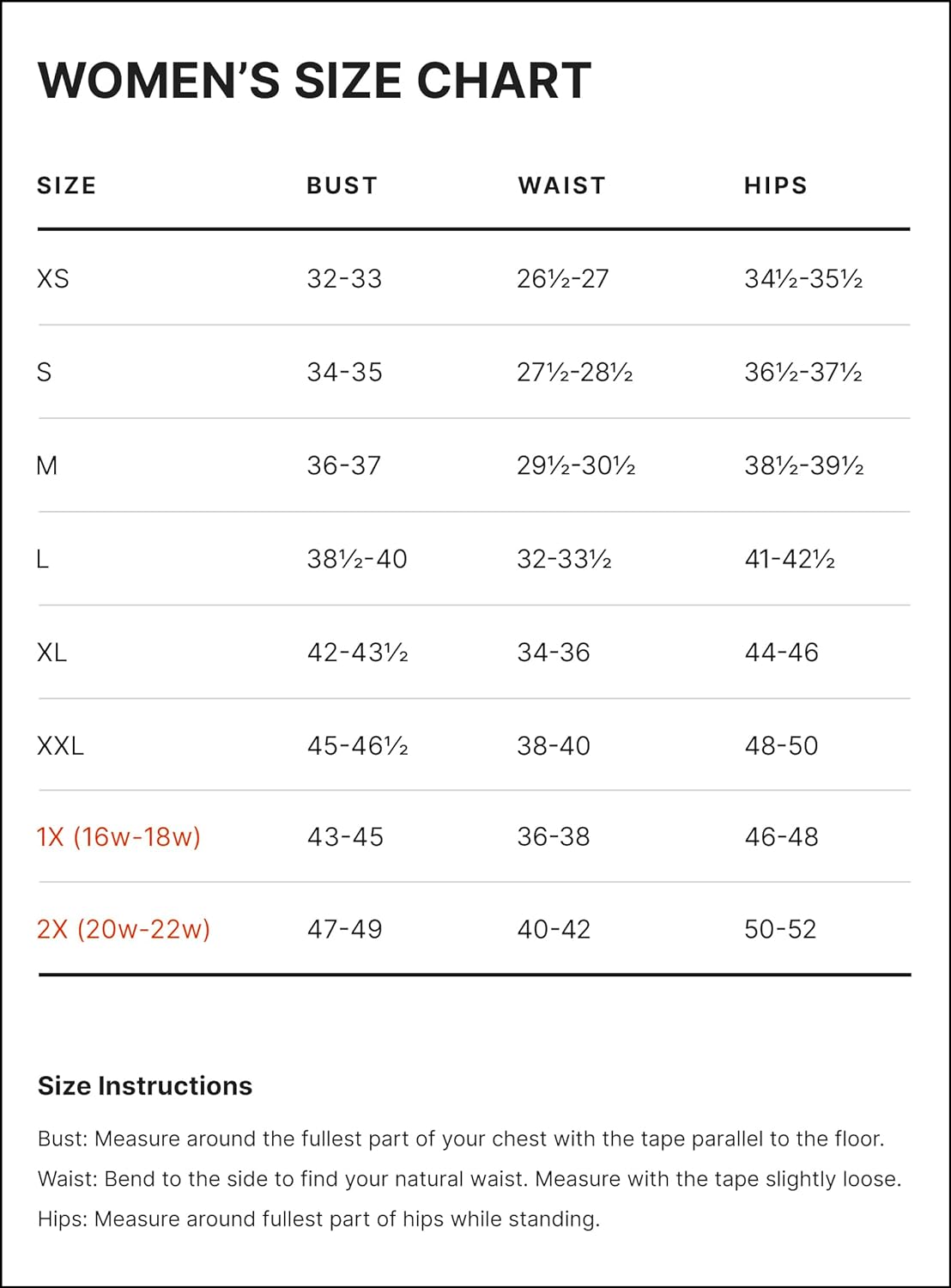Click hips value 50-52 for 2X
This screenshot has width=951, height=1288.
[x=780, y=929]
